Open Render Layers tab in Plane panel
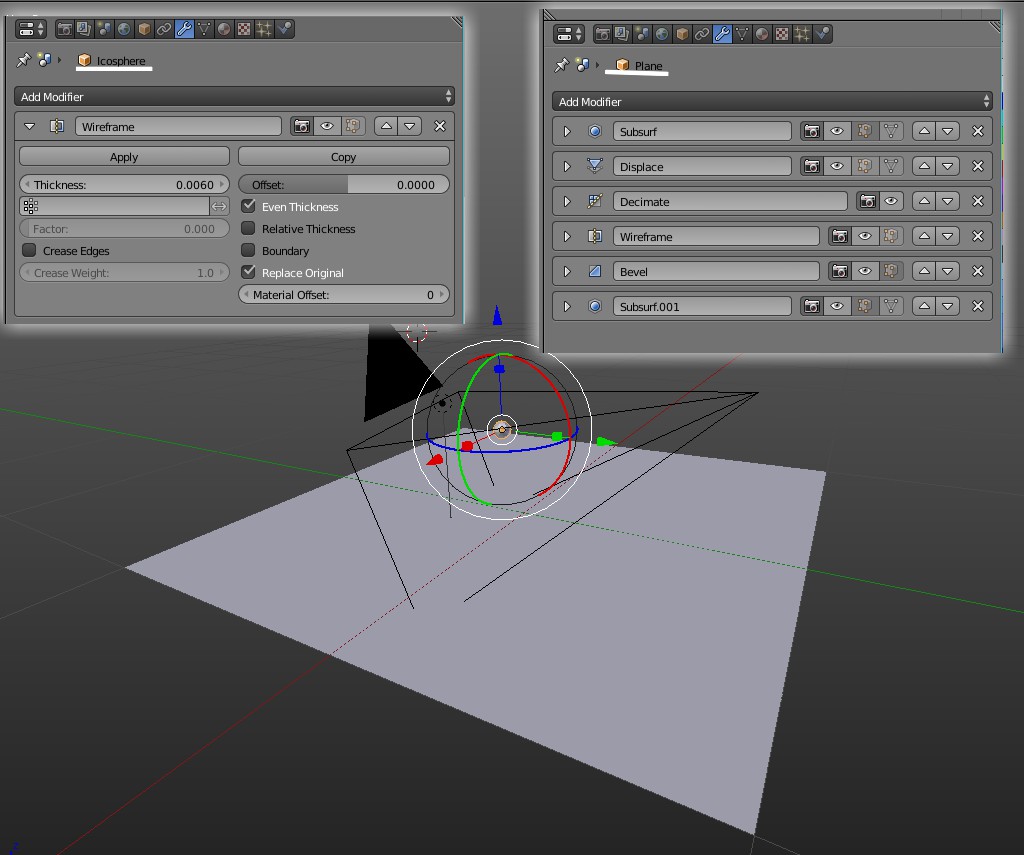Viewport: 1024px width, 855px height. tap(622, 34)
